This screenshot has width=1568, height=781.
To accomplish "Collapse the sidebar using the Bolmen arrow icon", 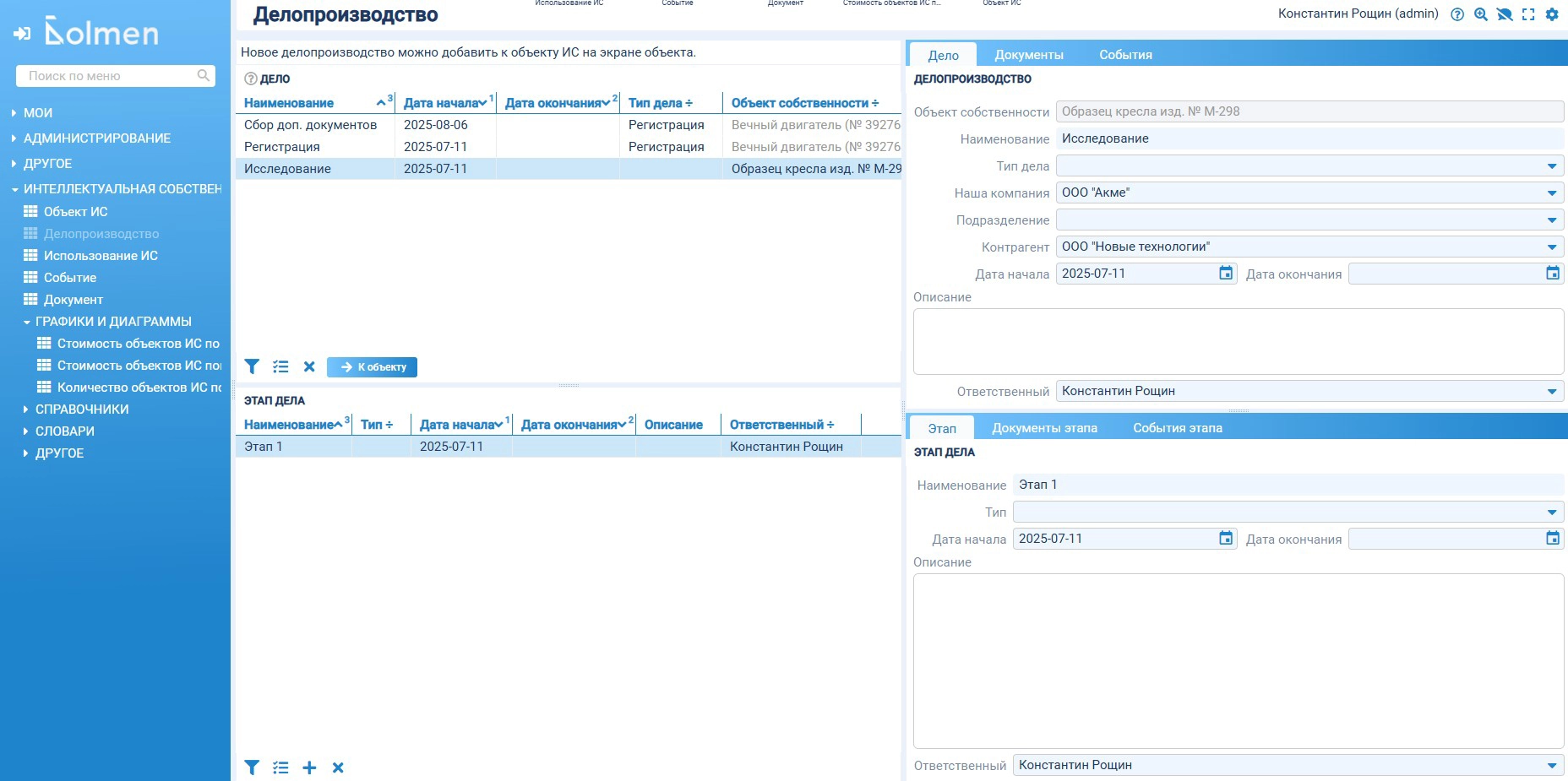I will pyautogui.click(x=22, y=34).
